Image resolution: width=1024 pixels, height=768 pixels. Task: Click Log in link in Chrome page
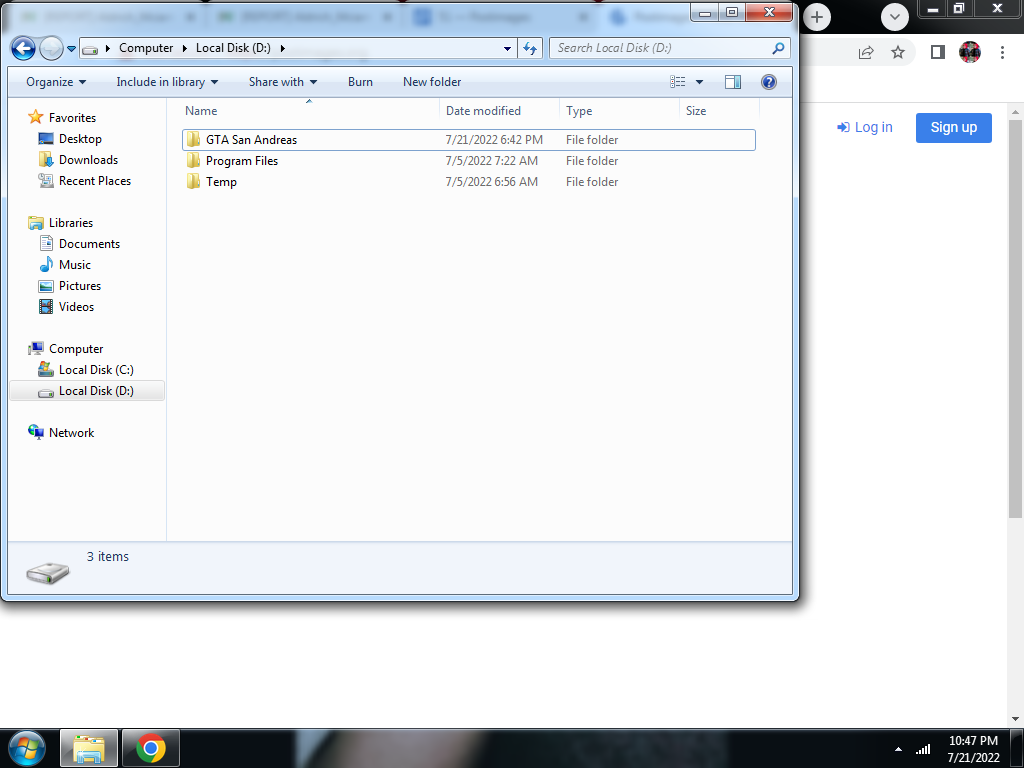865,127
